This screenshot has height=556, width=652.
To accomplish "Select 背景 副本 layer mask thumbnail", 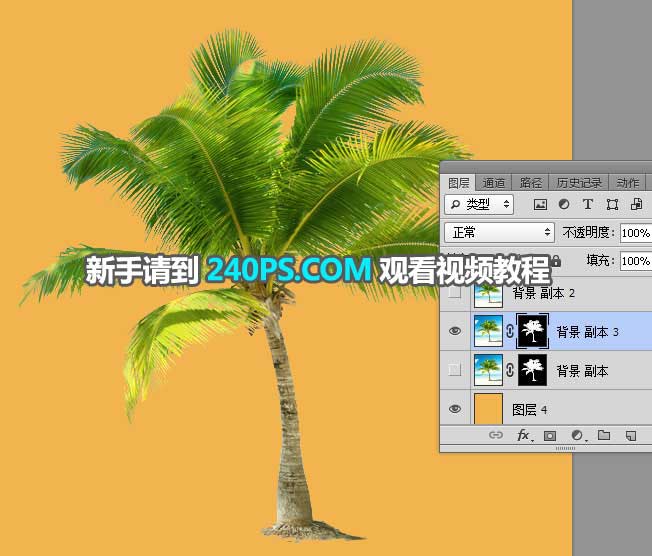I will [x=532, y=370].
